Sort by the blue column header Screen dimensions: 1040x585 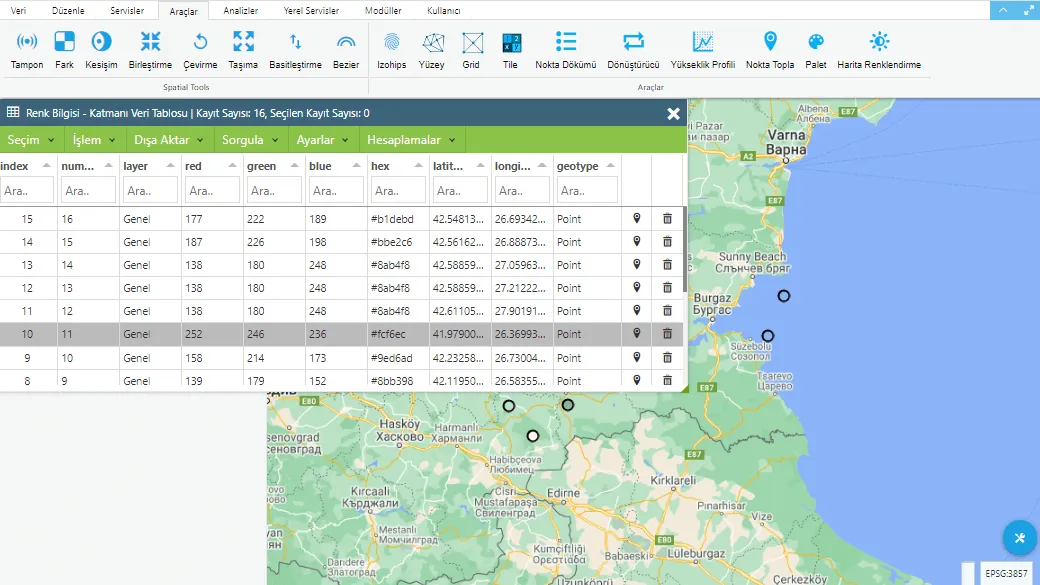[336, 166]
